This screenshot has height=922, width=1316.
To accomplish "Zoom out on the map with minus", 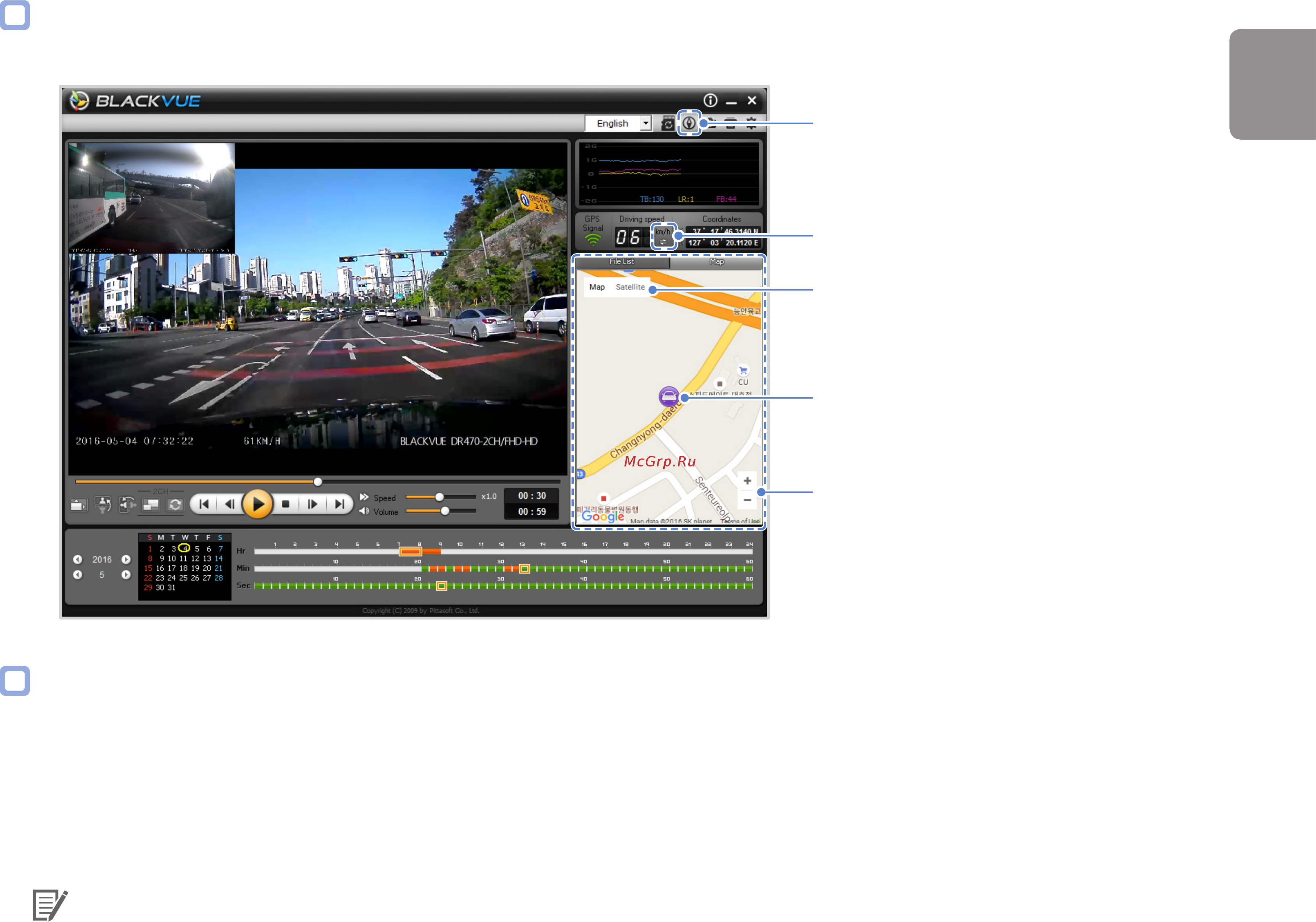I will pos(747,500).
